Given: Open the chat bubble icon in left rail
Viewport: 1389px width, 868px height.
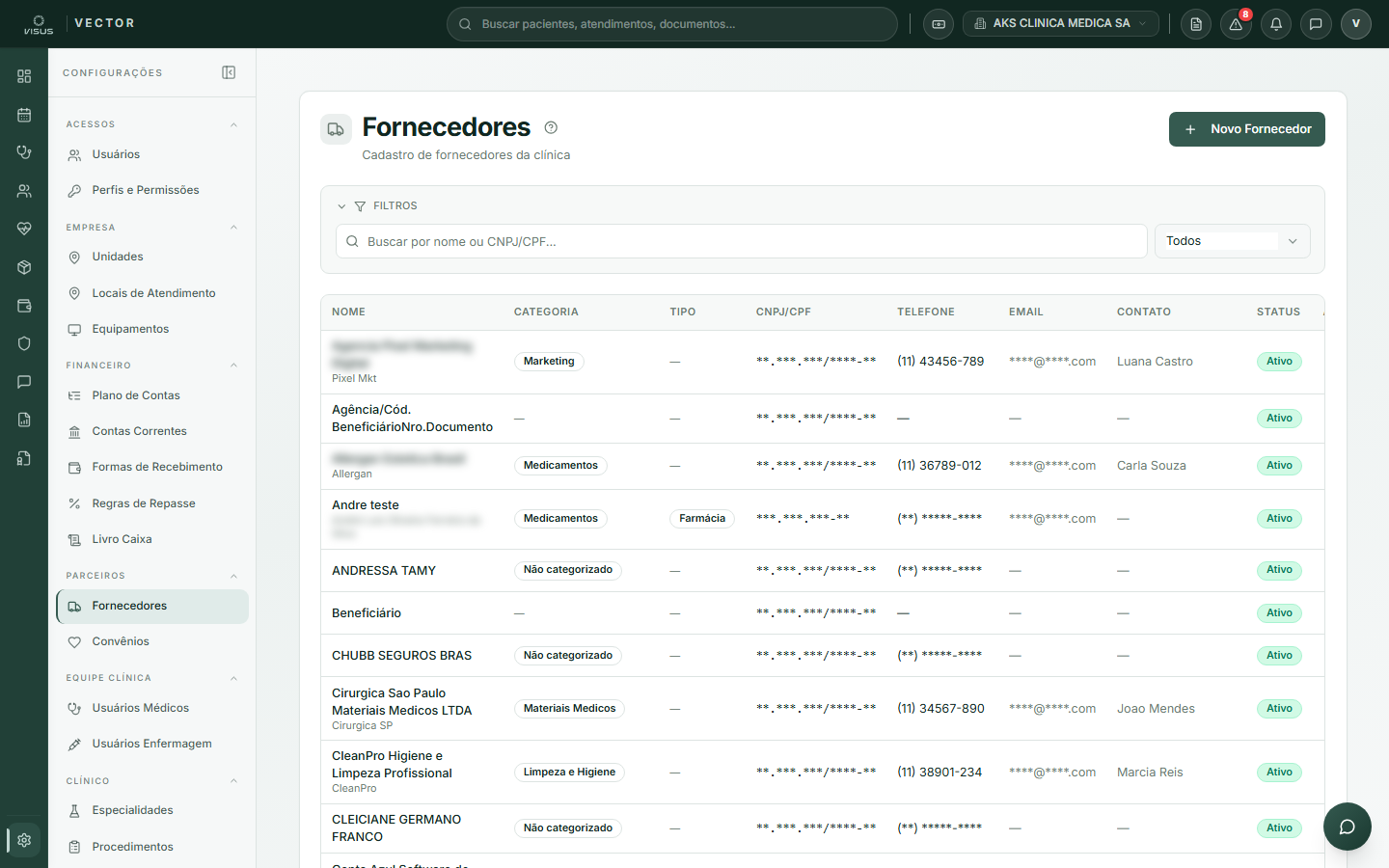Looking at the screenshot, I should tap(24, 382).
